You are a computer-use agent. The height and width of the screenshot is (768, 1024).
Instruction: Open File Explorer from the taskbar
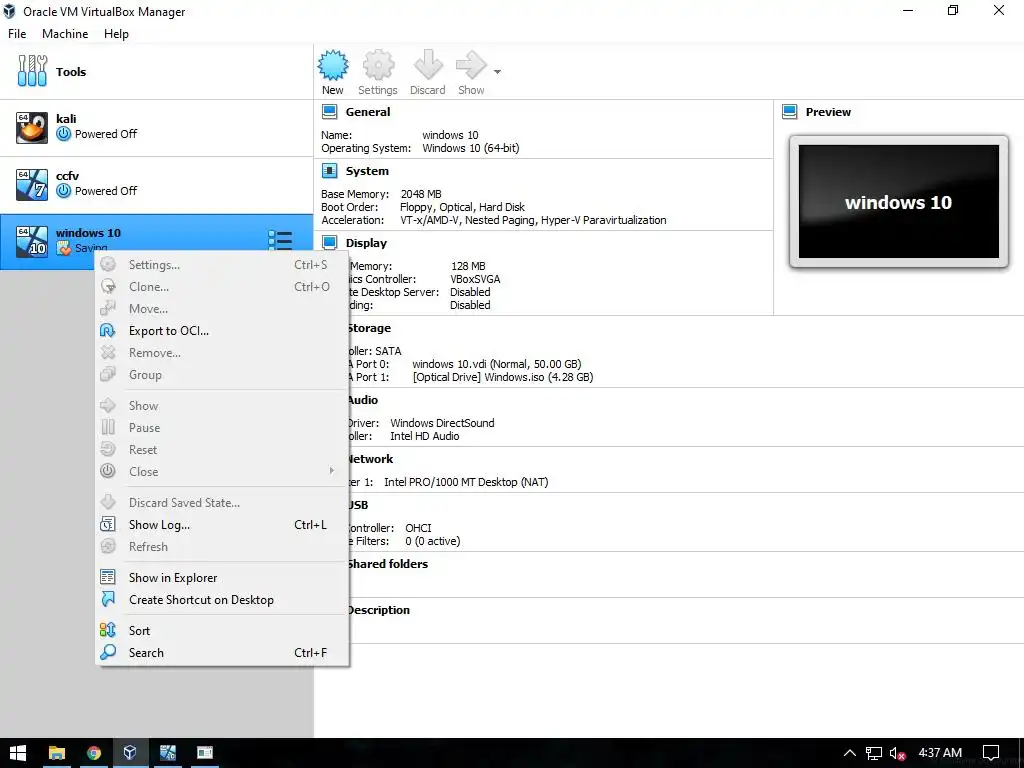pos(57,753)
